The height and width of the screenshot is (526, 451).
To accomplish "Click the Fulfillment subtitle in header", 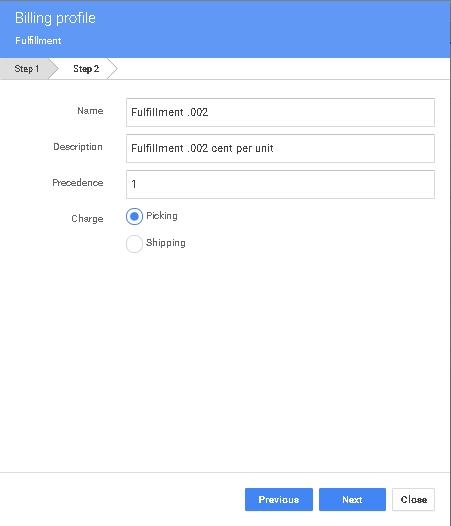I will (38, 41).
